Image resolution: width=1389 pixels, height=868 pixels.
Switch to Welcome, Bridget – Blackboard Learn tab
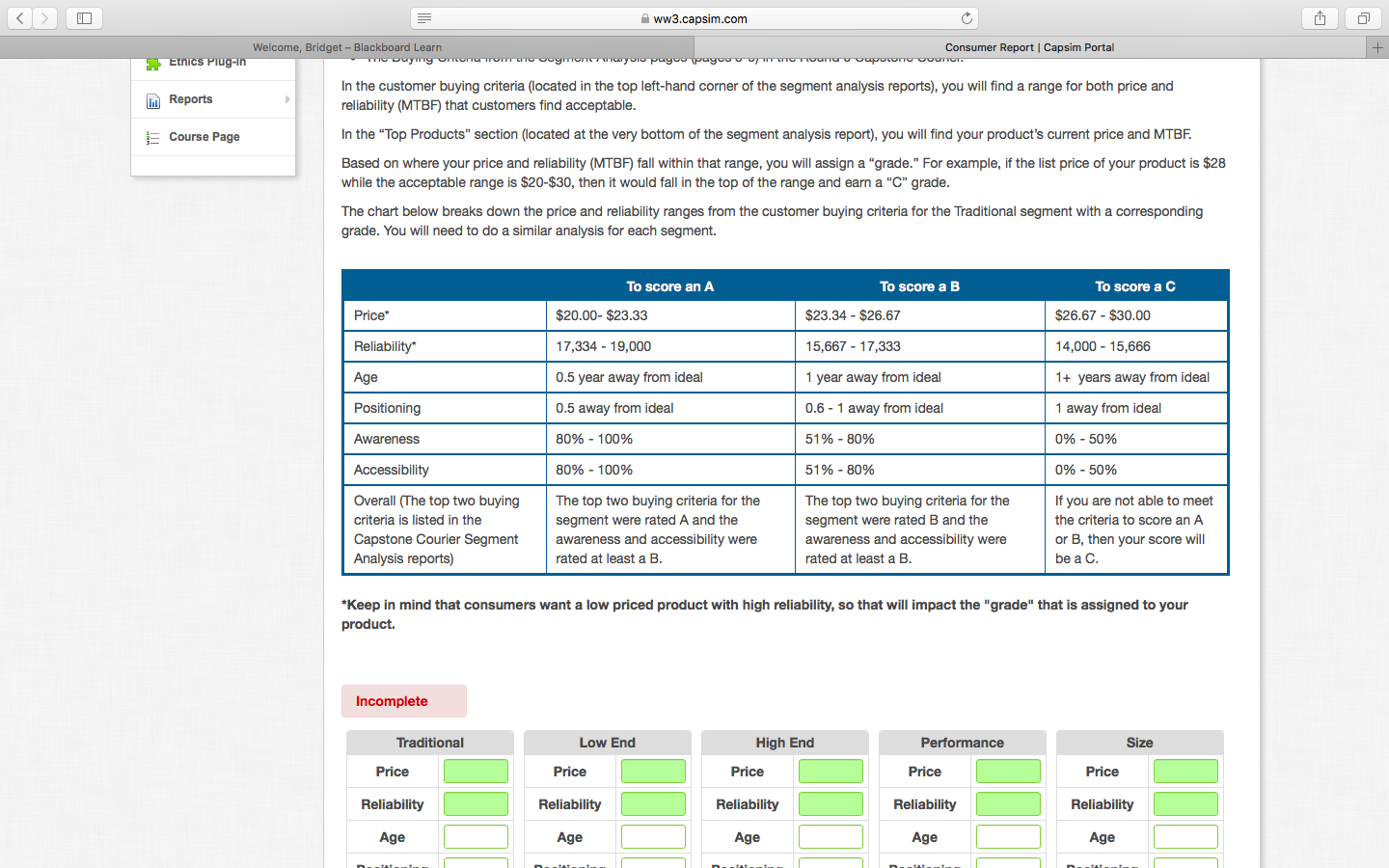pyautogui.click(x=347, y=47)
